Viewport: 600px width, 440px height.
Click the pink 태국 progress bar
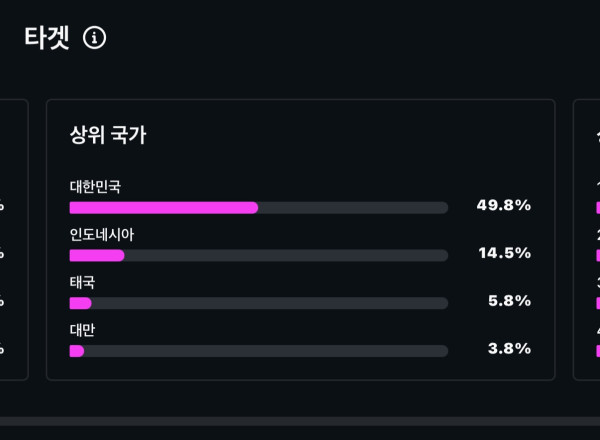click(80, 303)
